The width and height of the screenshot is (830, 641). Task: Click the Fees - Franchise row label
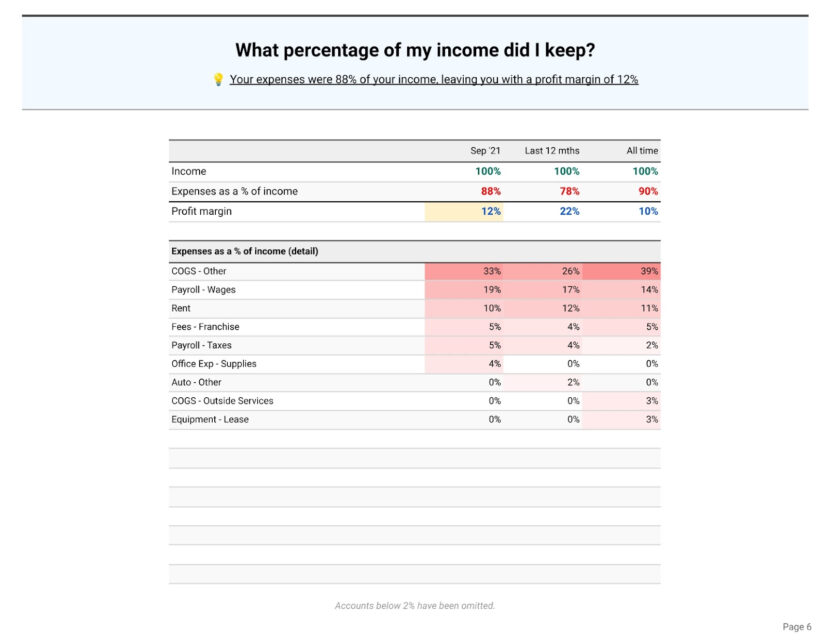(205, 327)
